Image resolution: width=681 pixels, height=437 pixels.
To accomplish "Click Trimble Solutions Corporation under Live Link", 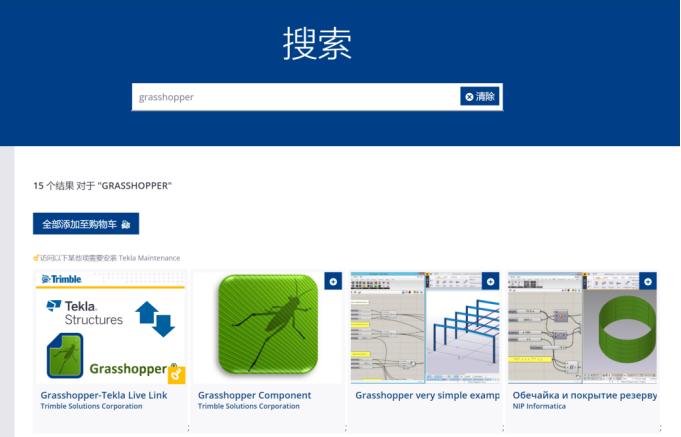I will (91, 406).
